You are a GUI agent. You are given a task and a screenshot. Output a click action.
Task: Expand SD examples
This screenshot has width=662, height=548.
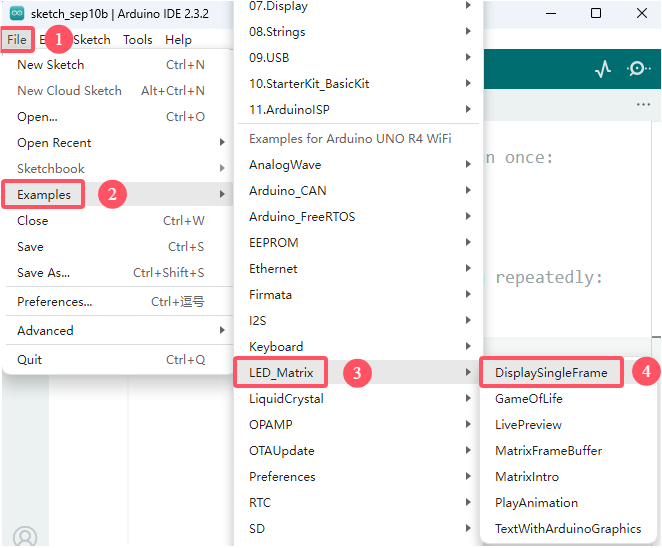click(359, 529)
